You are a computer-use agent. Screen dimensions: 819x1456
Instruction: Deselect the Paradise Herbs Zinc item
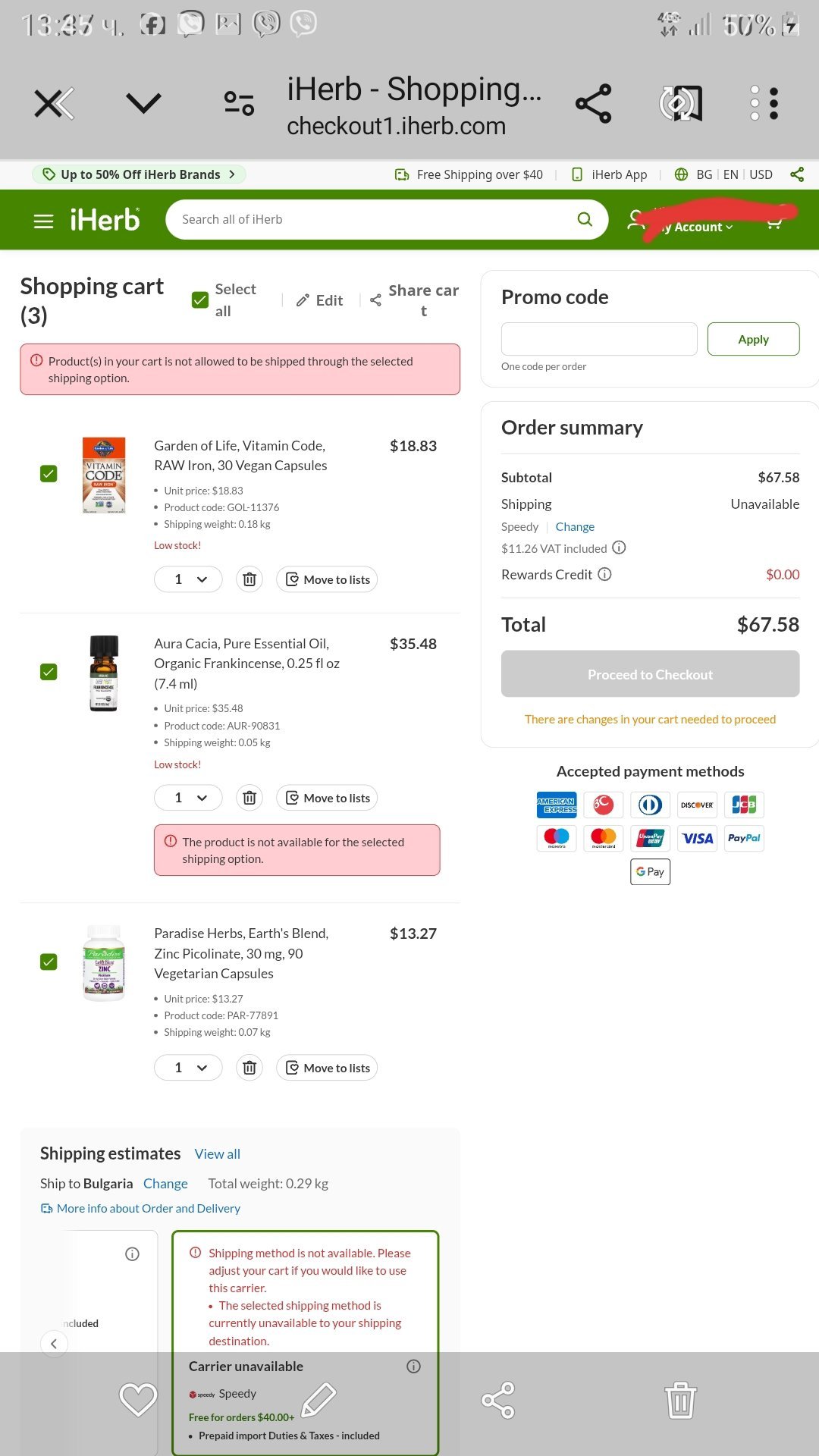pos(49,962)
